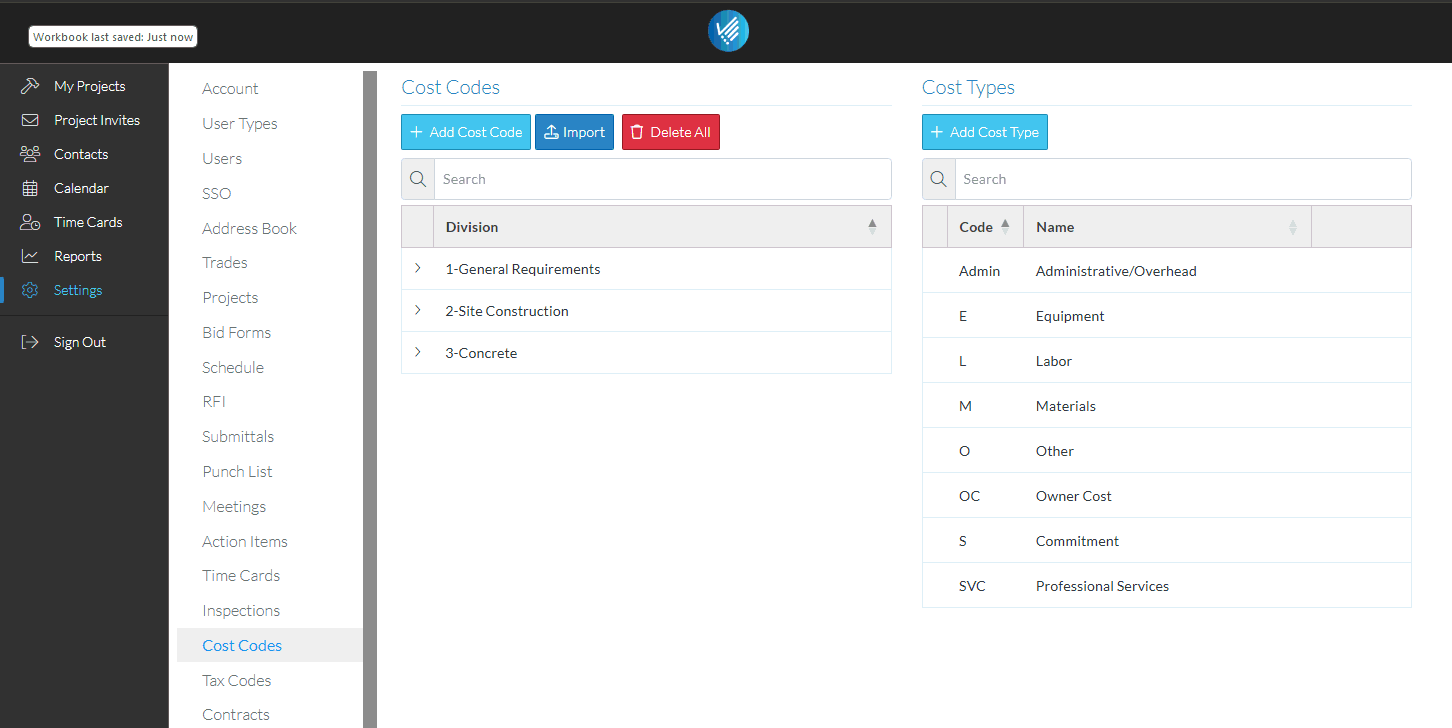Open My Projects in sidebar
1452x728 pixels.
[x=90, y=86]
